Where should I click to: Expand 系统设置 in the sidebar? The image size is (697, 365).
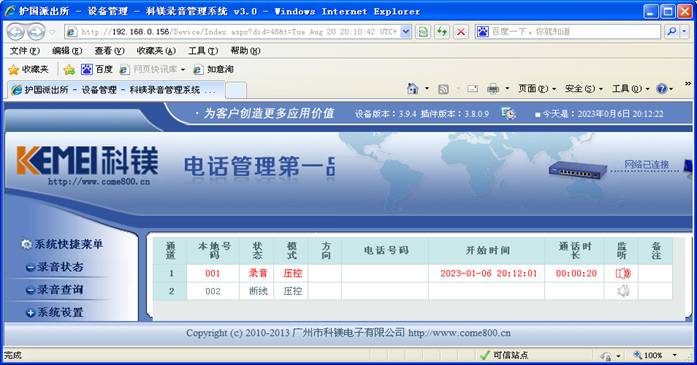tap(55, 312)
